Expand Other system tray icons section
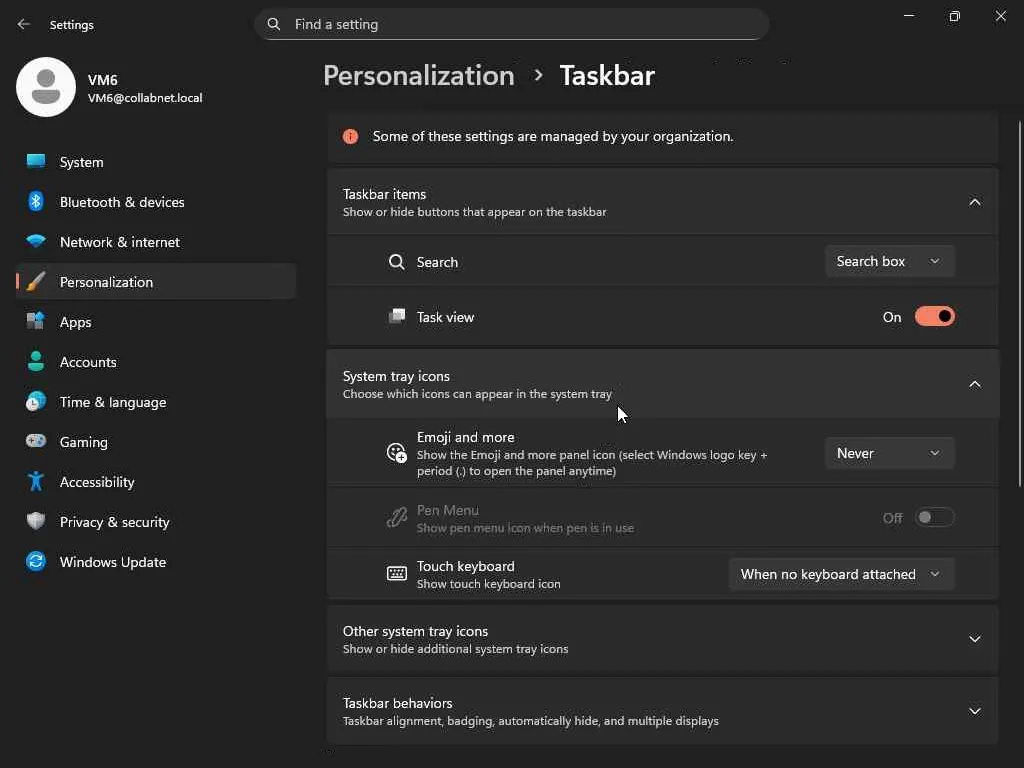1024x768 pixels. [x=974, y=639]
